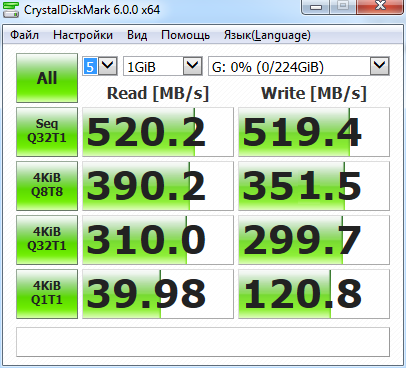Click the sequential write result 519.4
The height and width of the screenshot is (368, 406).
314,132
